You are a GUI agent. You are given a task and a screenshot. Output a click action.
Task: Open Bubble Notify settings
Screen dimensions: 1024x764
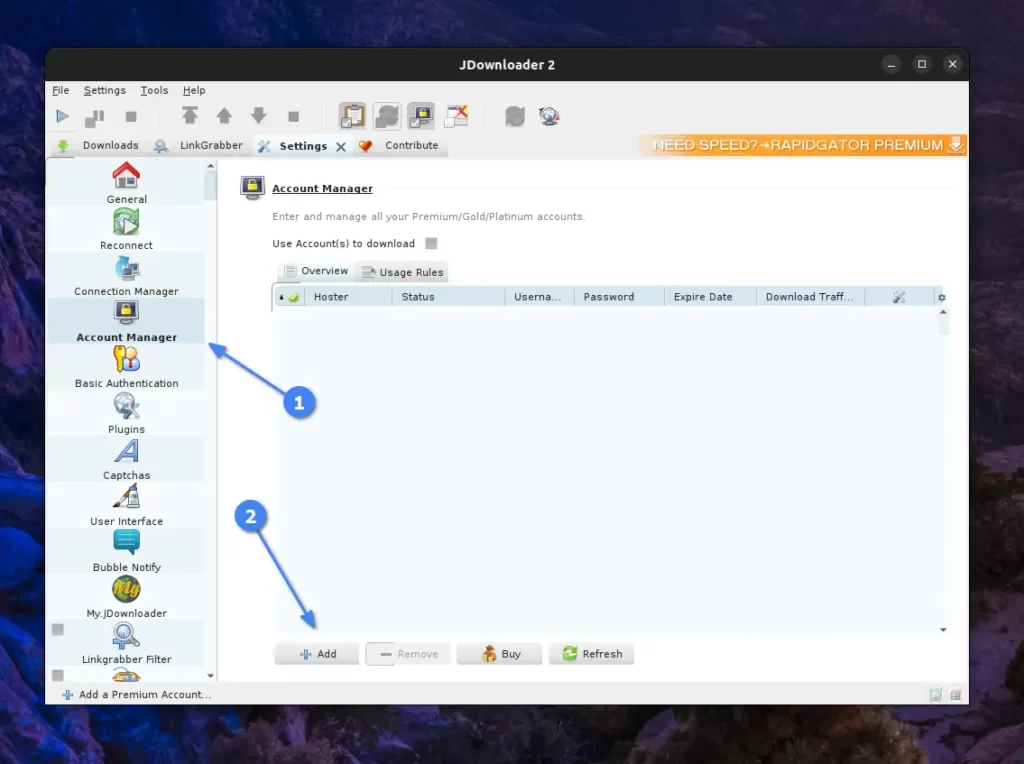pyautogui.click(x=126, y=551)
